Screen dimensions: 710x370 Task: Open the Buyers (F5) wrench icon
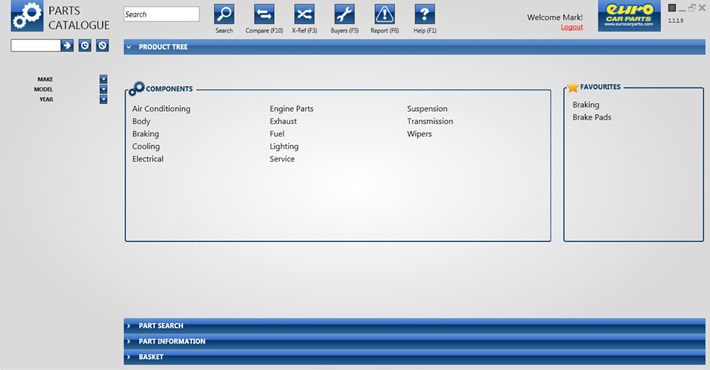click(345, 14)
